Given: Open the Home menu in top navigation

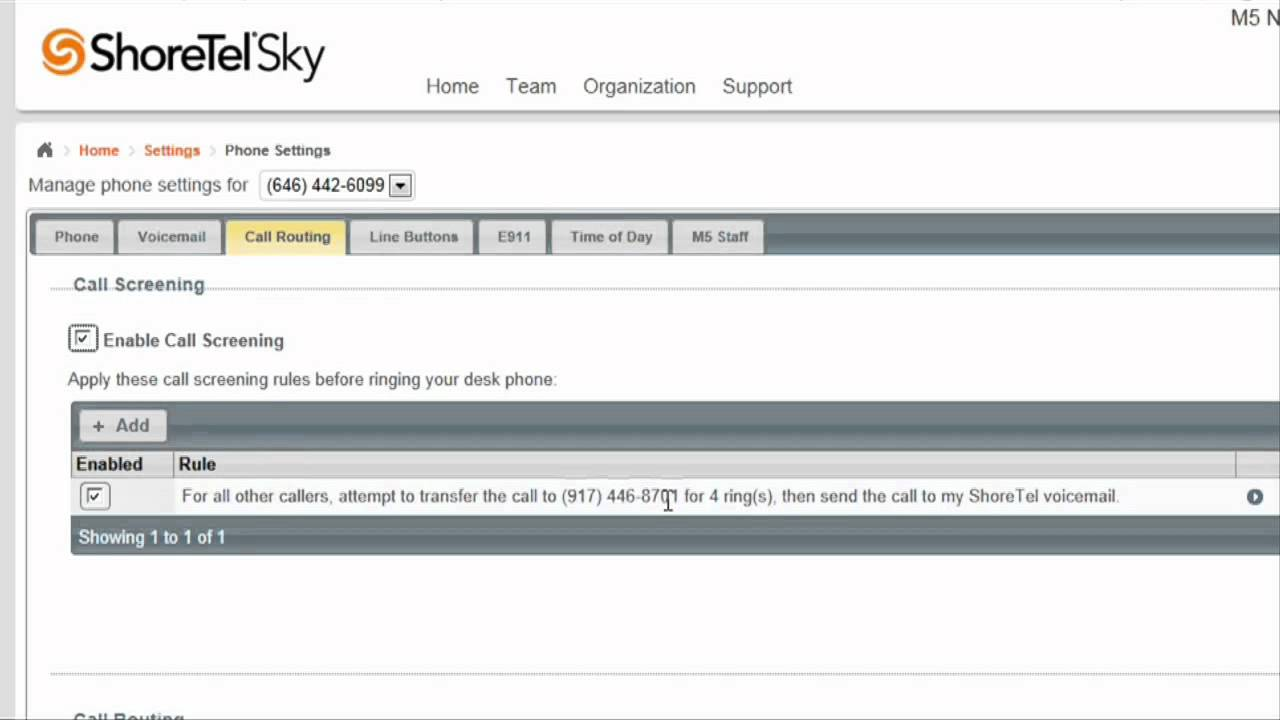Looking at the screenshot, I should (452, 86).
